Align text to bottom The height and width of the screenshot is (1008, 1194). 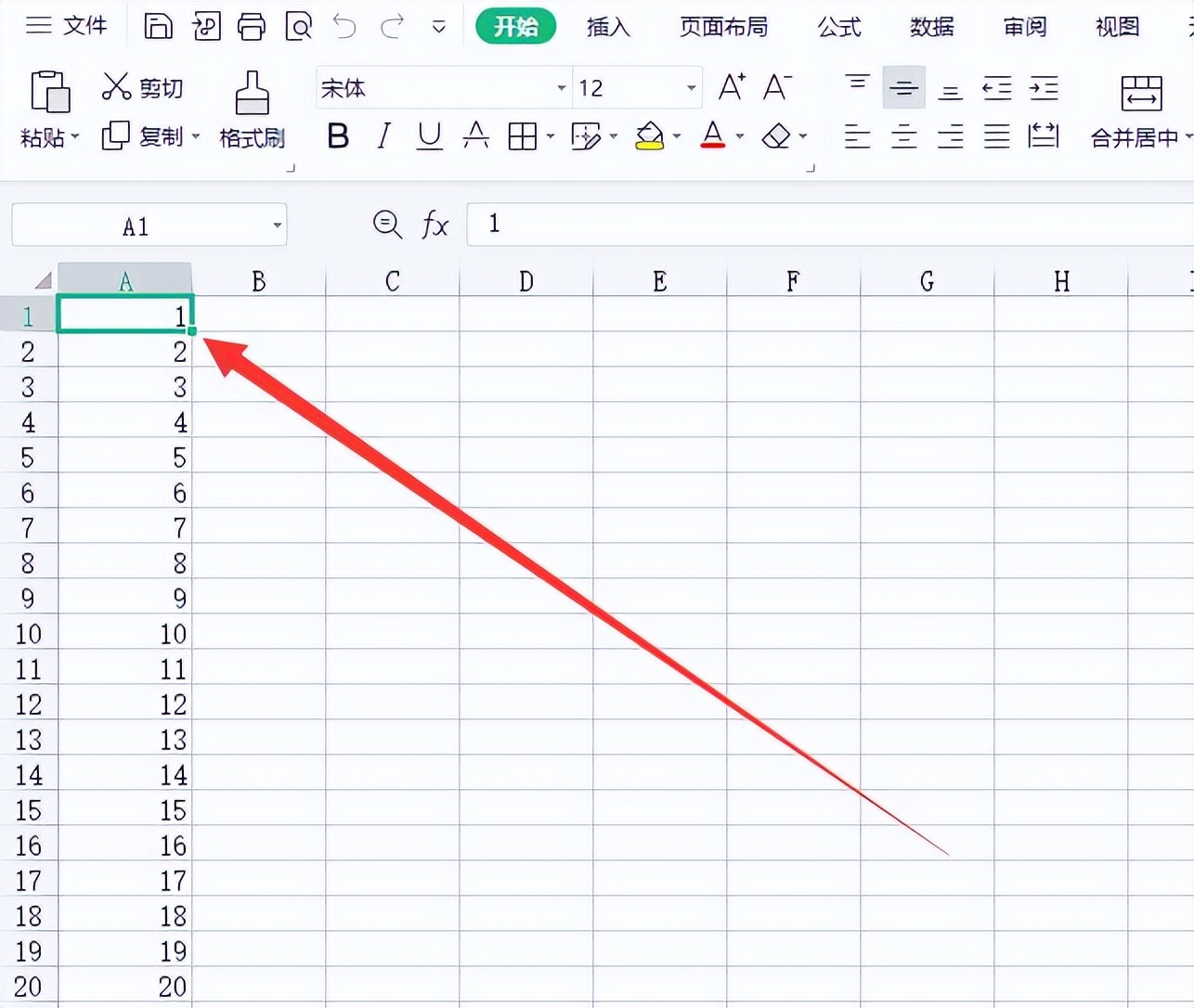tap(950, 90)
